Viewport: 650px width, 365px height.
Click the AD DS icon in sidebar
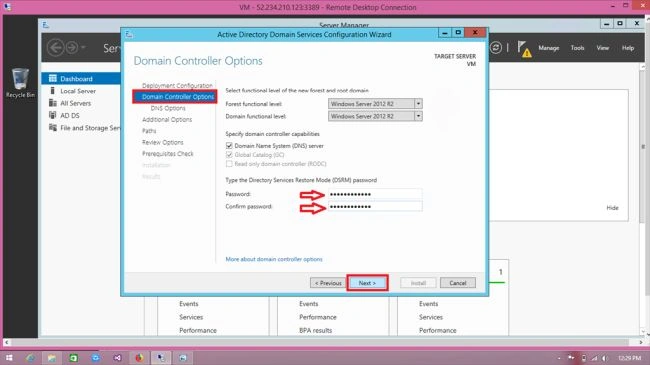coord(53,115)
